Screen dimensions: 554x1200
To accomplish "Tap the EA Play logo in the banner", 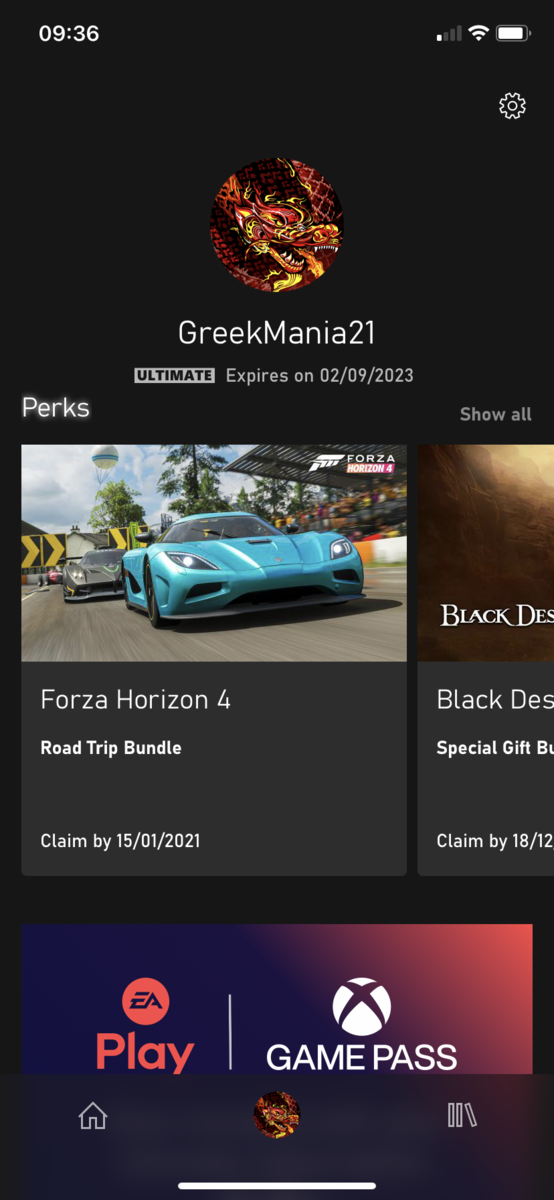I will click(145, 1025).
